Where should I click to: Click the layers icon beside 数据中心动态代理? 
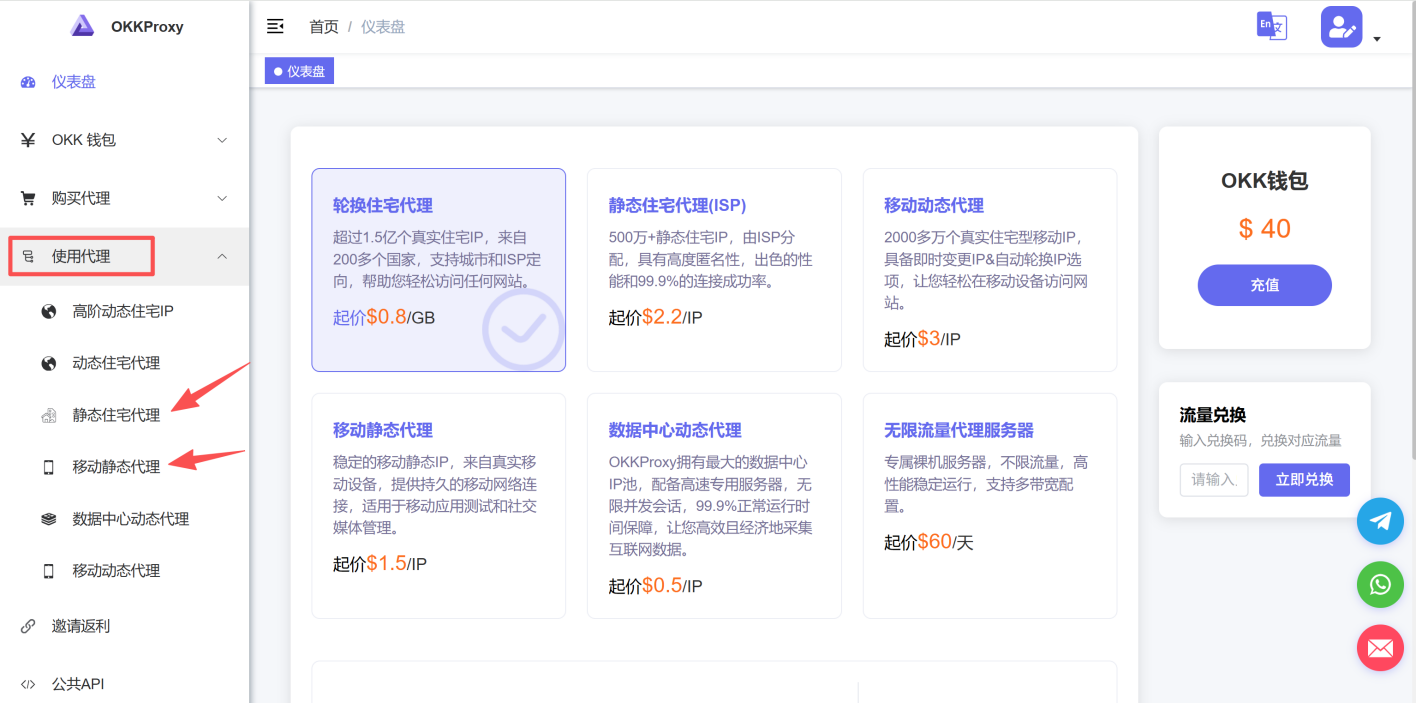coord(48,519)
